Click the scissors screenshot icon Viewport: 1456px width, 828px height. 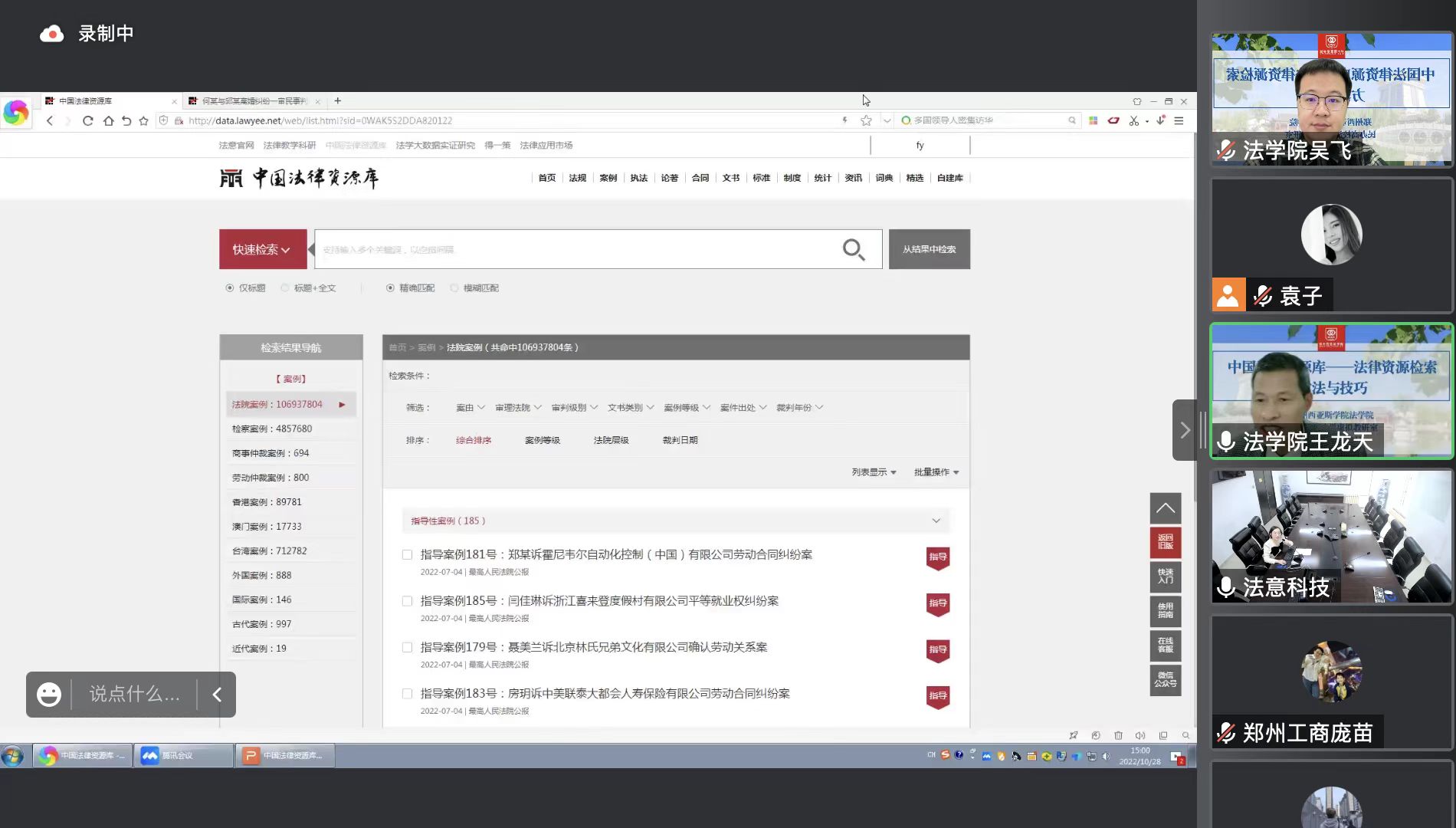click(1133, 120)
